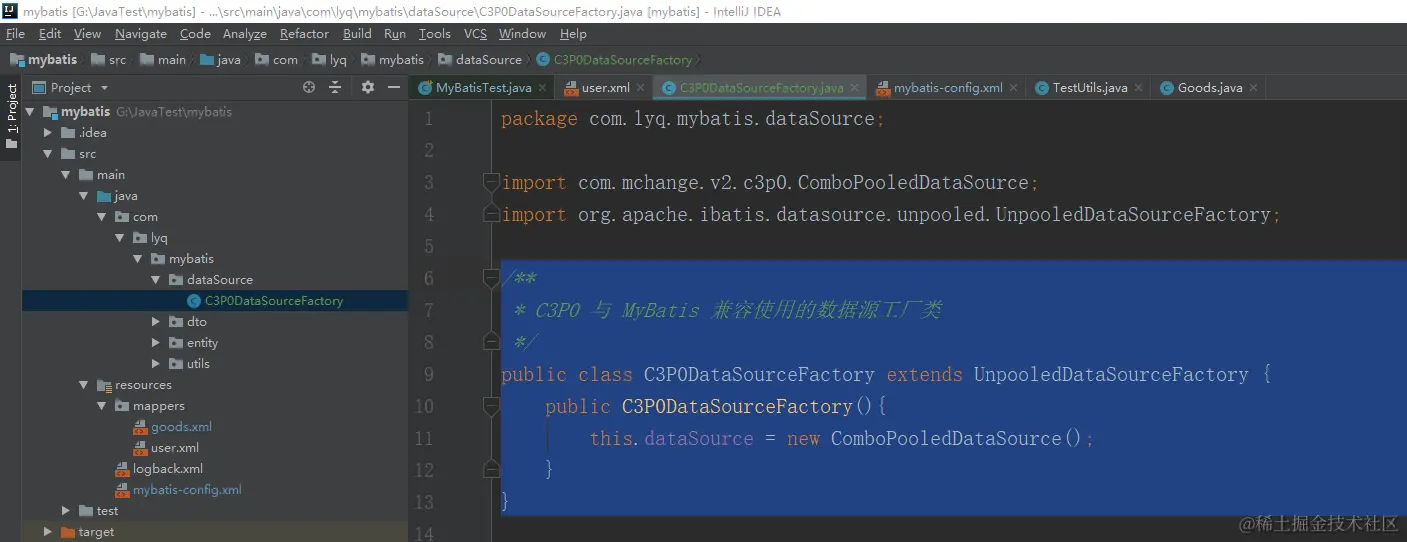Expand the test folder

[x=65, y=511]
